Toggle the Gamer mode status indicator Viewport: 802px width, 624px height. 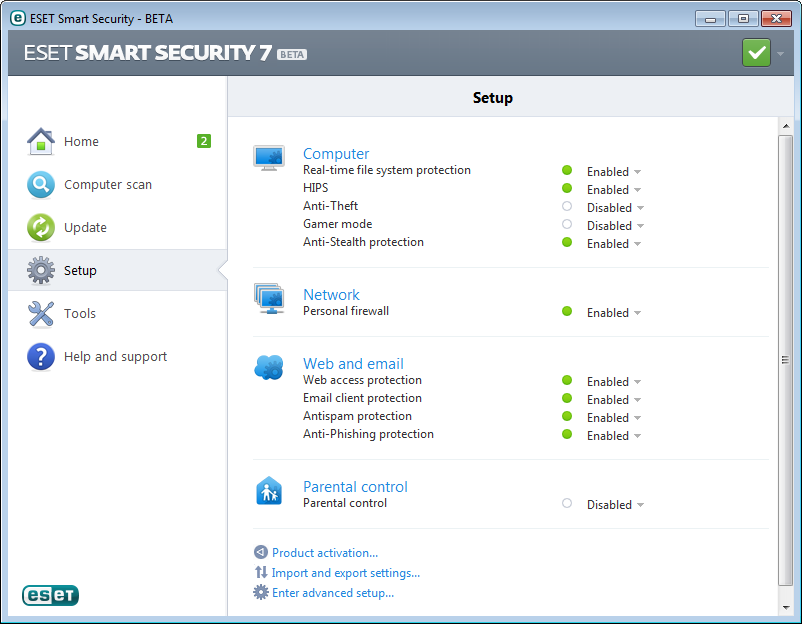coord(567,225)
